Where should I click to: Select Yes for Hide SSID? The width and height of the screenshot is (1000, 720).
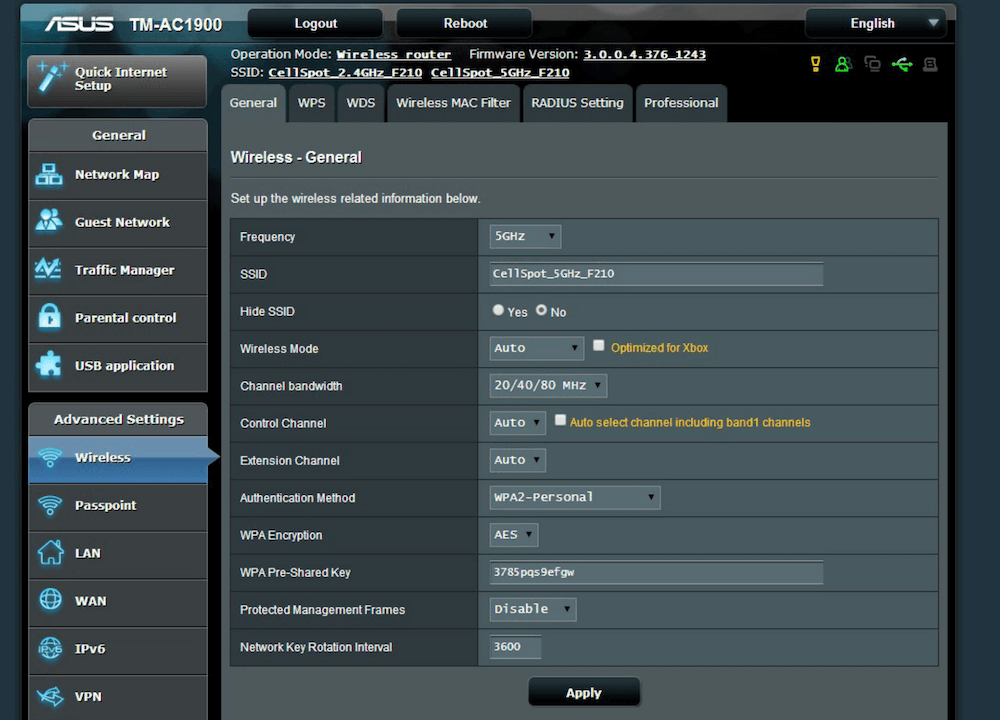pos(498,311)
